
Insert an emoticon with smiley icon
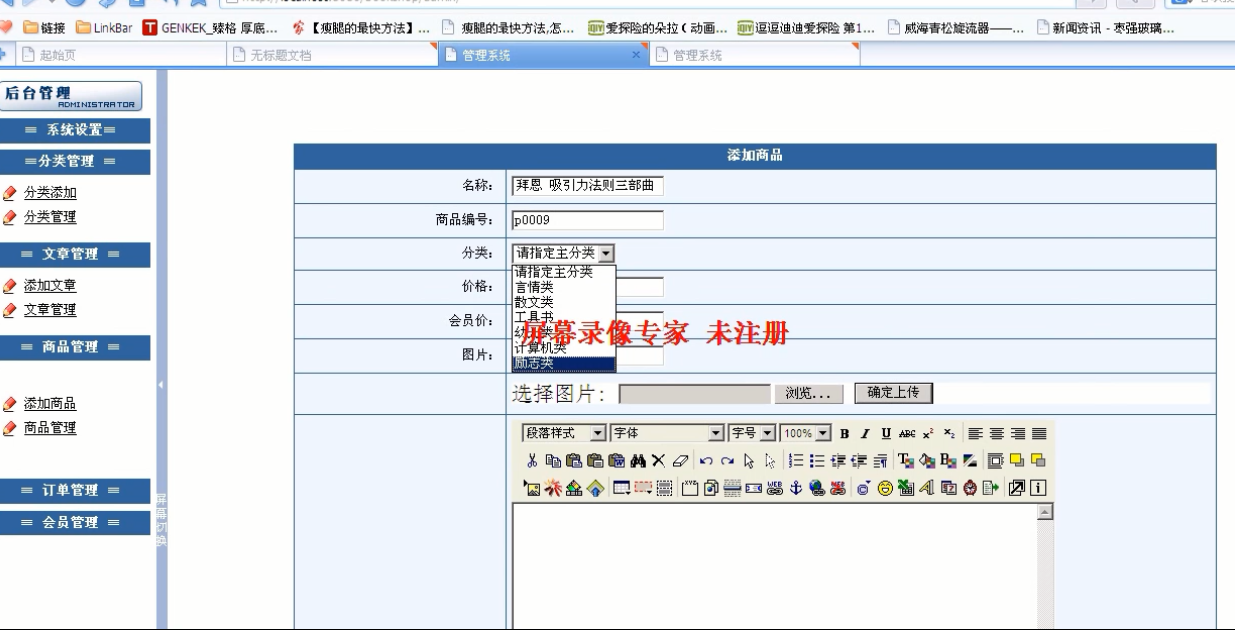pyautogui.click(x=885, y=488)
